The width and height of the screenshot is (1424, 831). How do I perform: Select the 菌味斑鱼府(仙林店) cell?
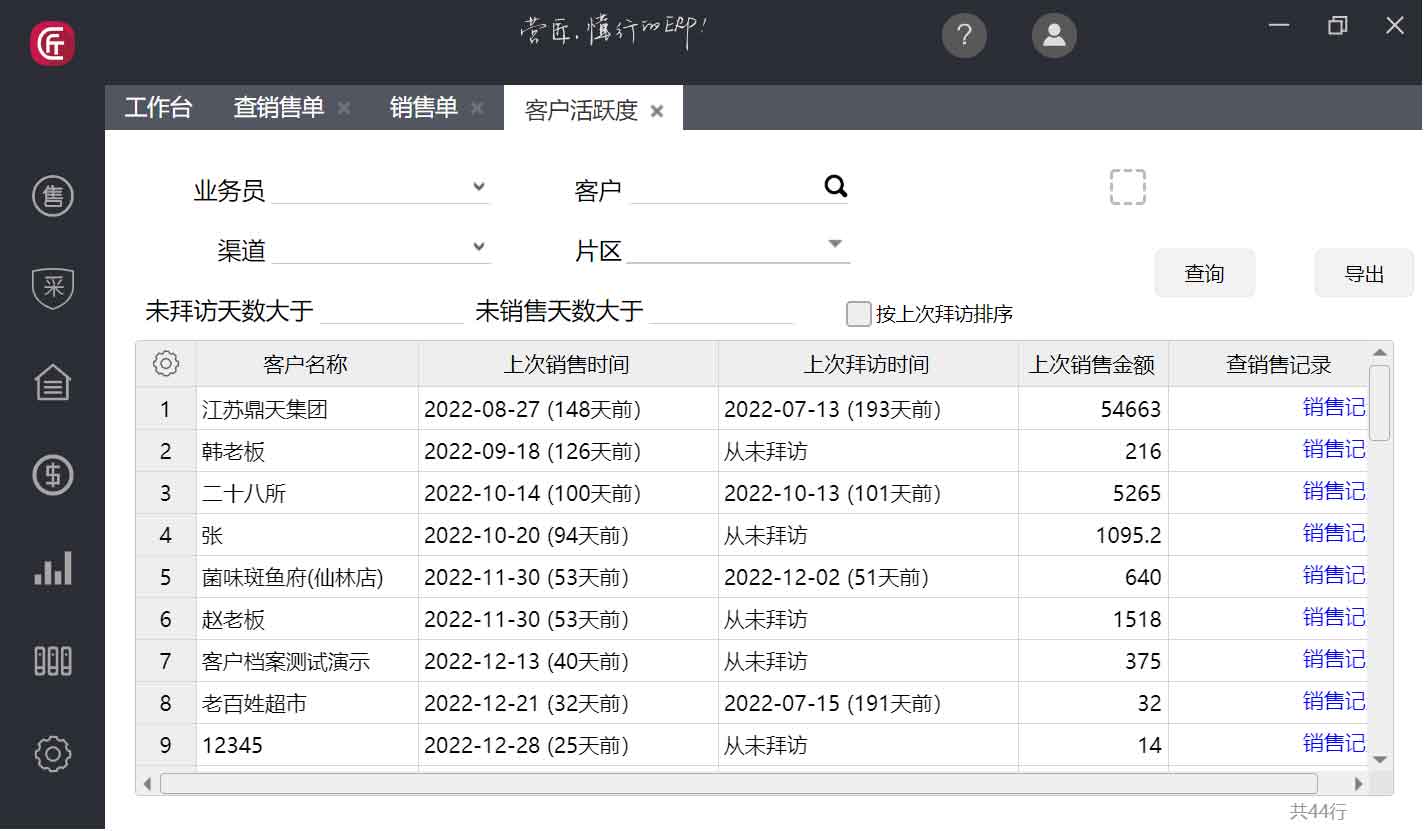[x=307, y=577]
